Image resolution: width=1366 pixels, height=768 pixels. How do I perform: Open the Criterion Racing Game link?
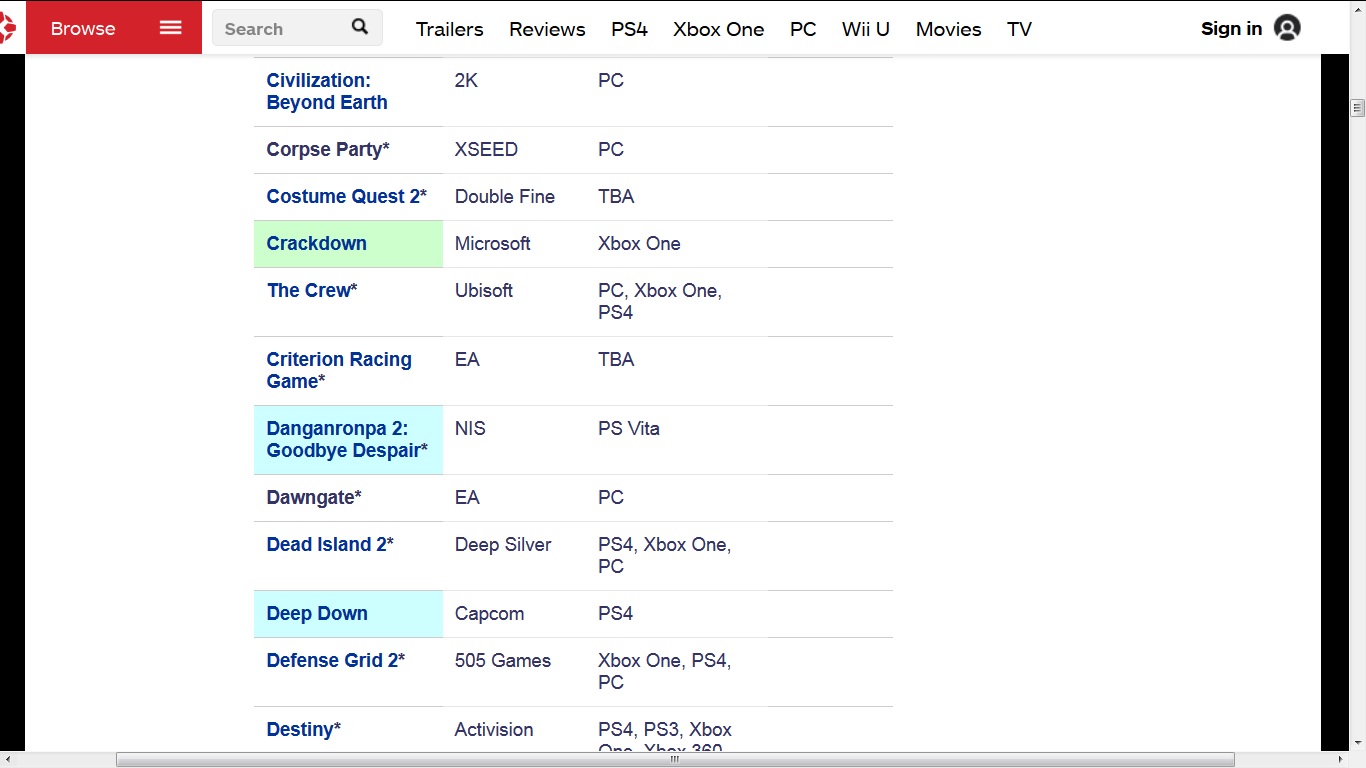click(339, 370)
